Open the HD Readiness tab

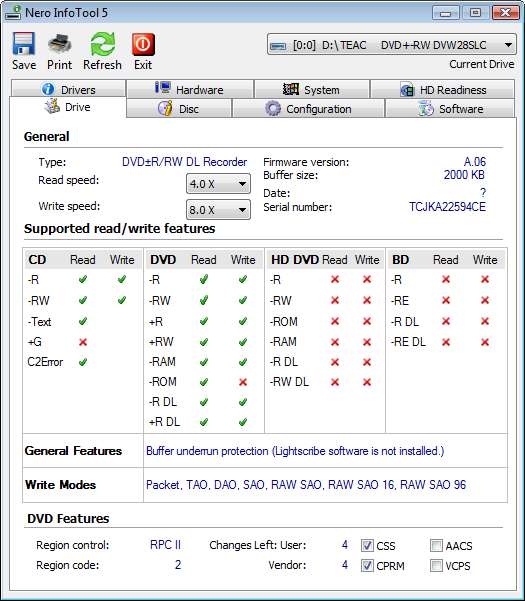point(443,89)
